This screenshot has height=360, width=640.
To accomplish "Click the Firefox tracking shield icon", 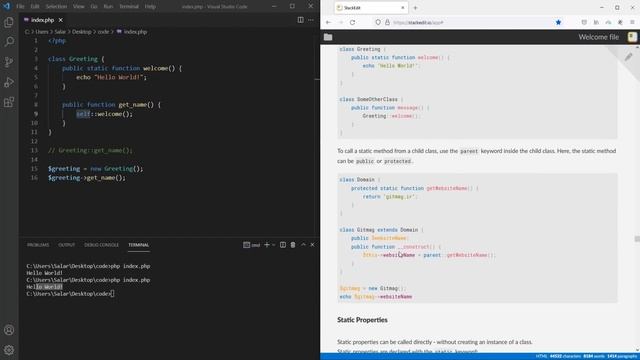I will pos(378,22).
